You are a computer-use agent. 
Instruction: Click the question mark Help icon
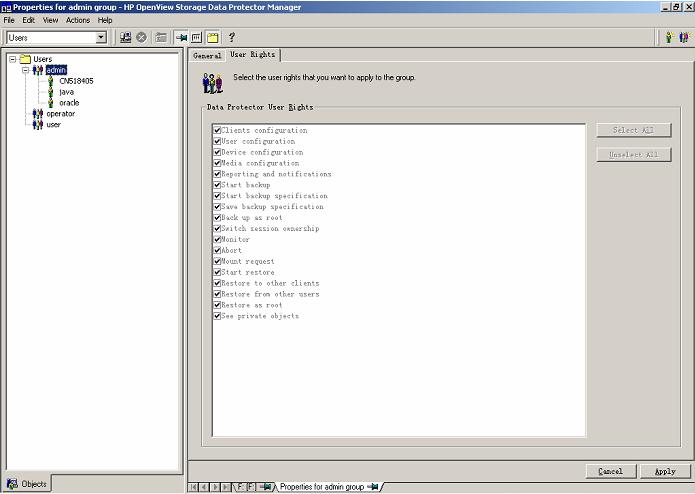(x=232, y=37)
